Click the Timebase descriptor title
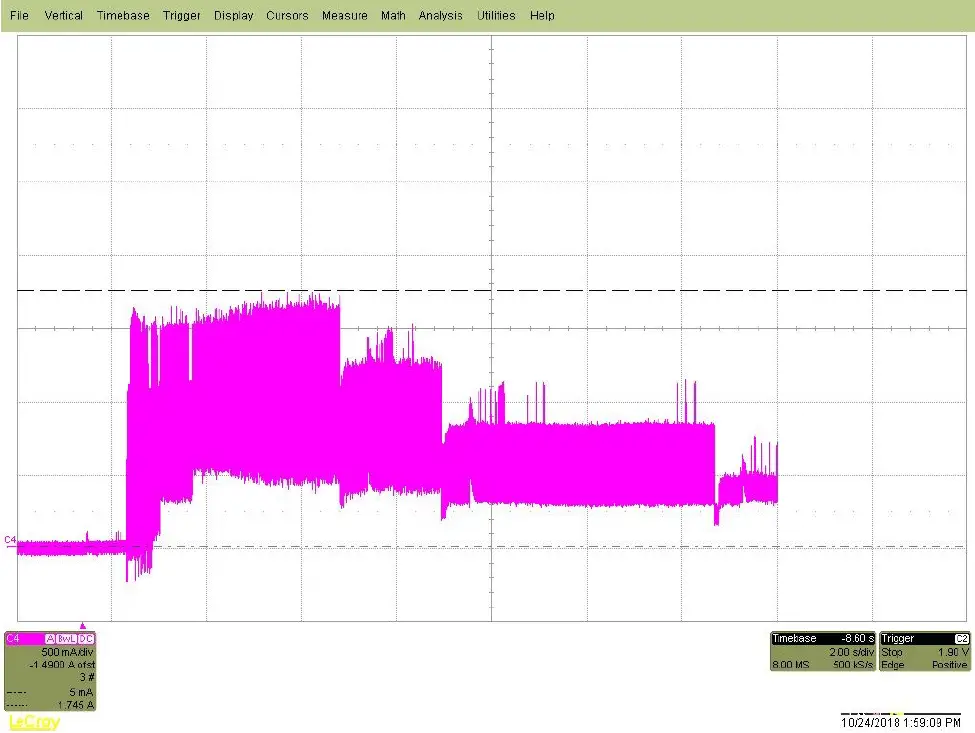Viewport: 975px width, 733px height. [x=794, y=638]
